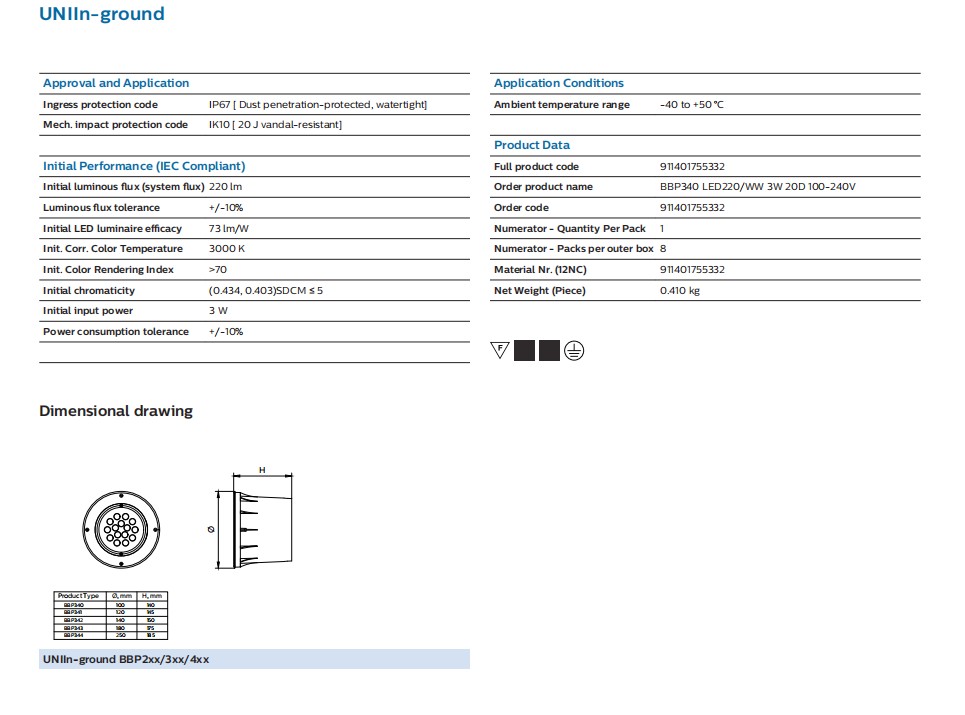
Task: Click the 'Ø, mm' column header
Action: coord(122,596)
